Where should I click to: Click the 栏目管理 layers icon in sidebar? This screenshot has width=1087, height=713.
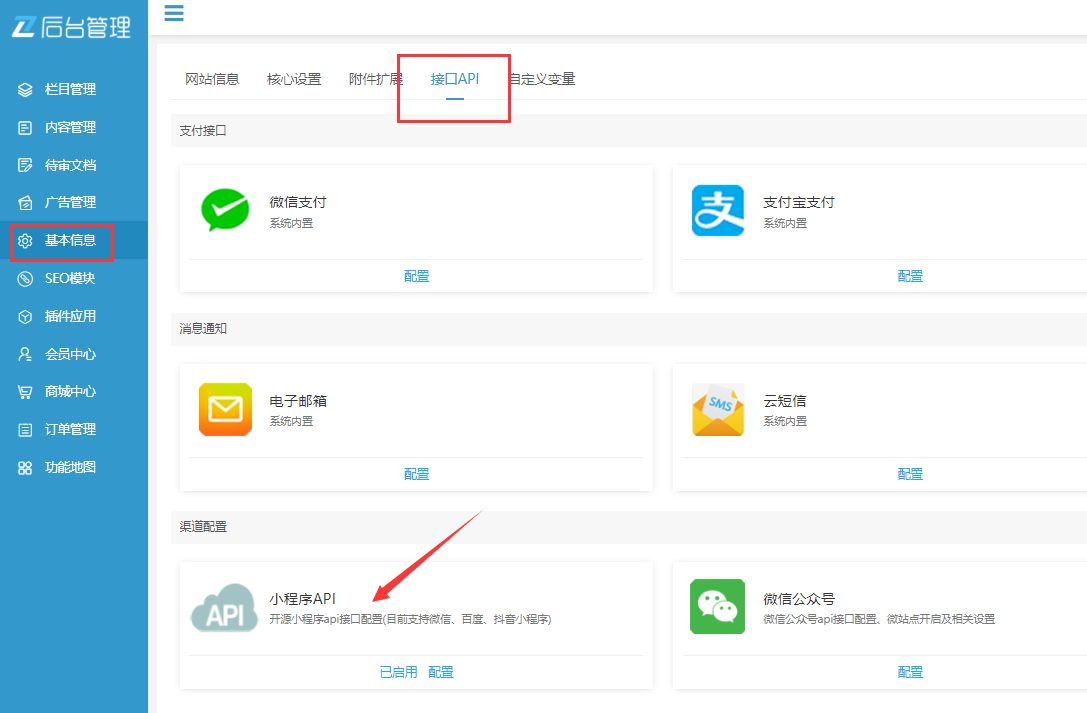(x=25, y=89)
